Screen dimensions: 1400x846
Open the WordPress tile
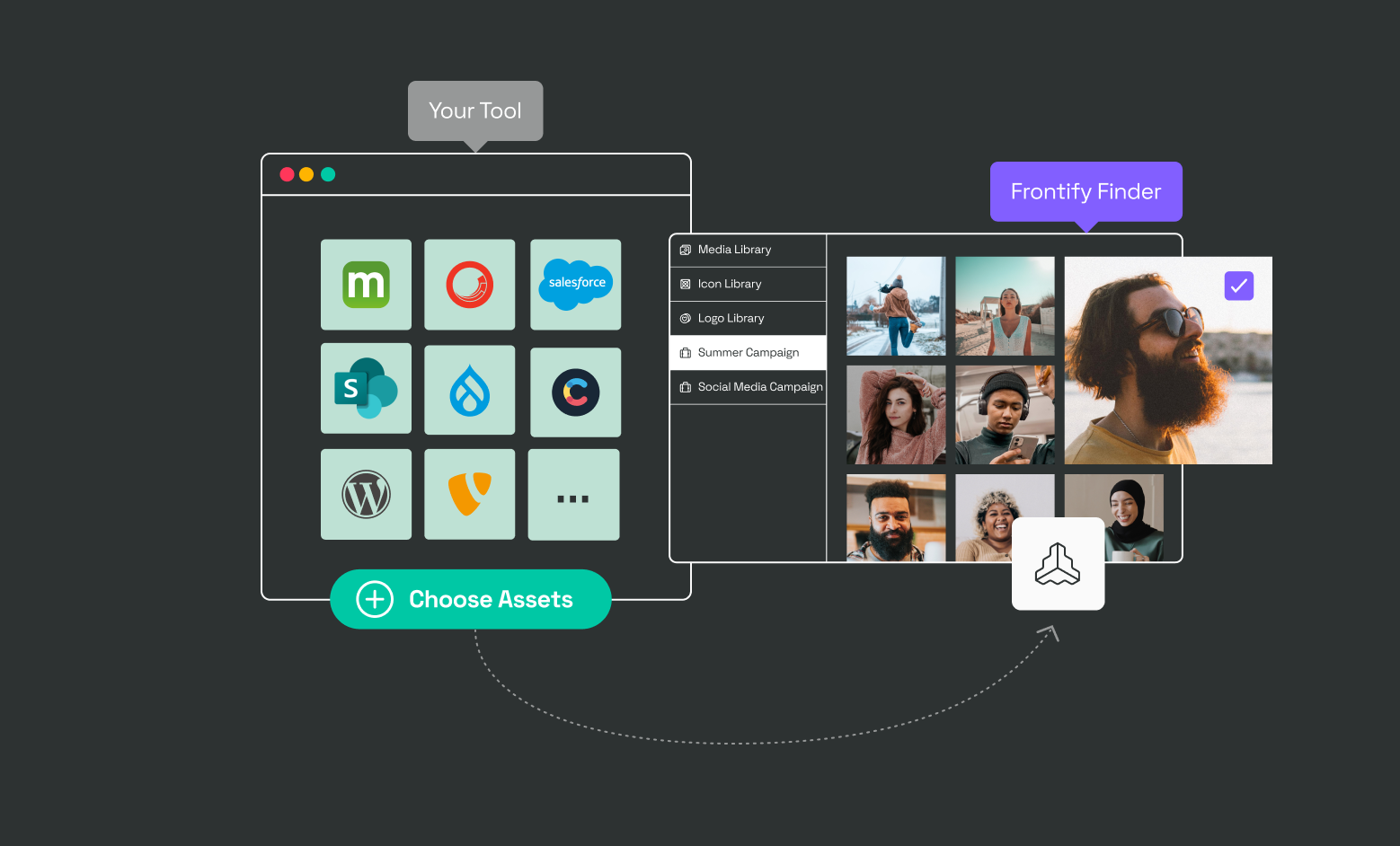click(366, 495)
